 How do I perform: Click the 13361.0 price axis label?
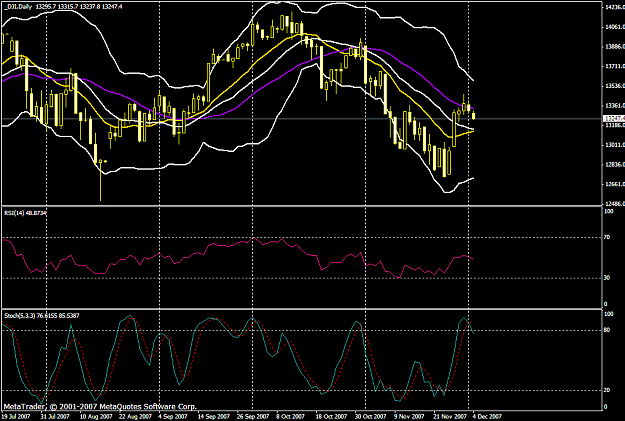coord(615,106)
